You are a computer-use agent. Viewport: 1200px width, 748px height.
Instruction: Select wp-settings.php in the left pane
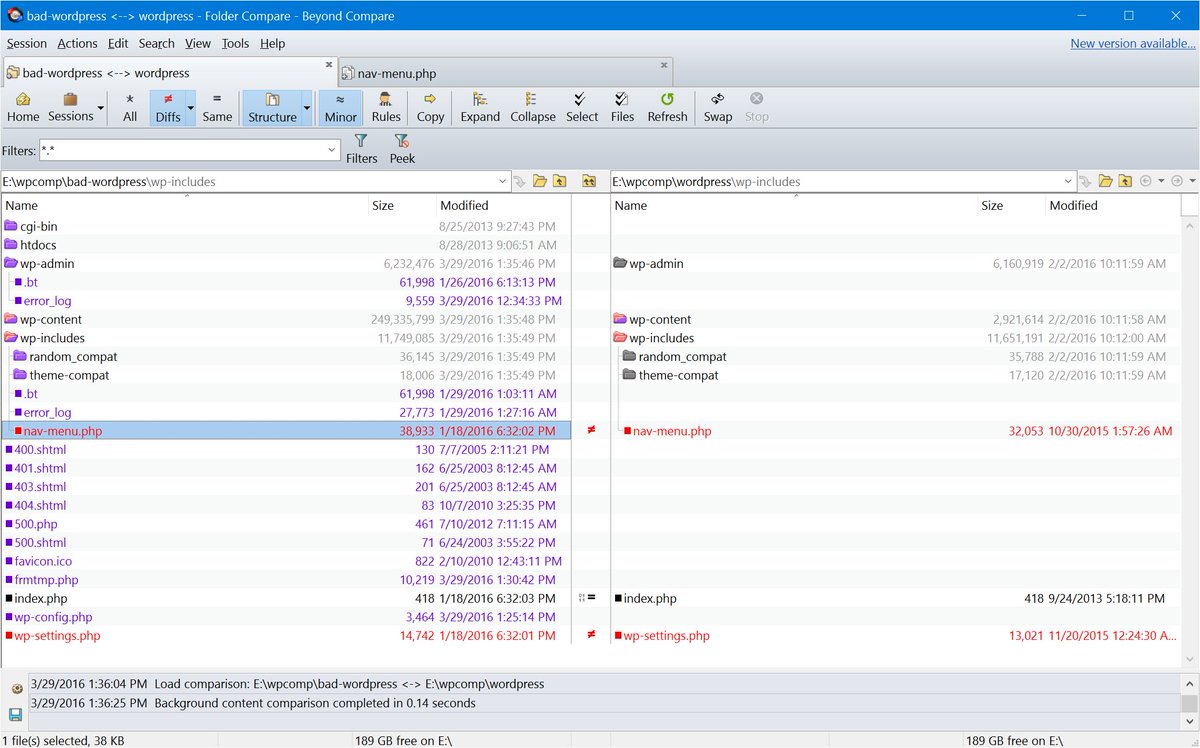pos(56,636)
